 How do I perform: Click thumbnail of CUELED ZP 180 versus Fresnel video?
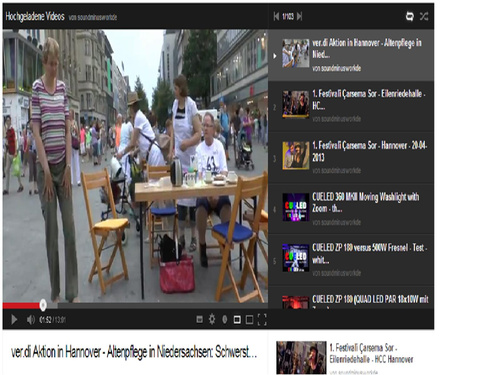[296, 258]
